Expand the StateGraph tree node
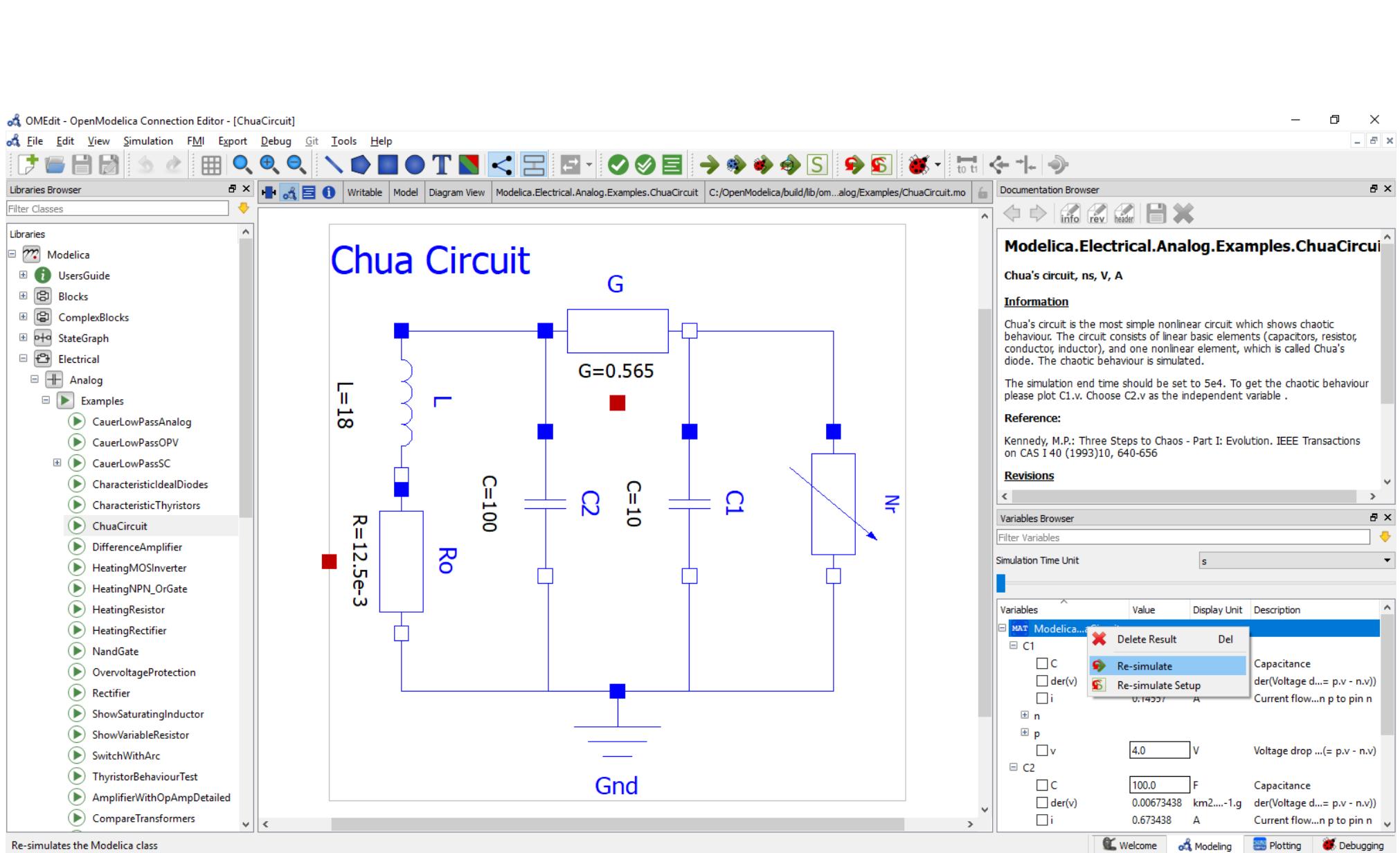This screenshot has width=1400, height=853. [23, 338]
